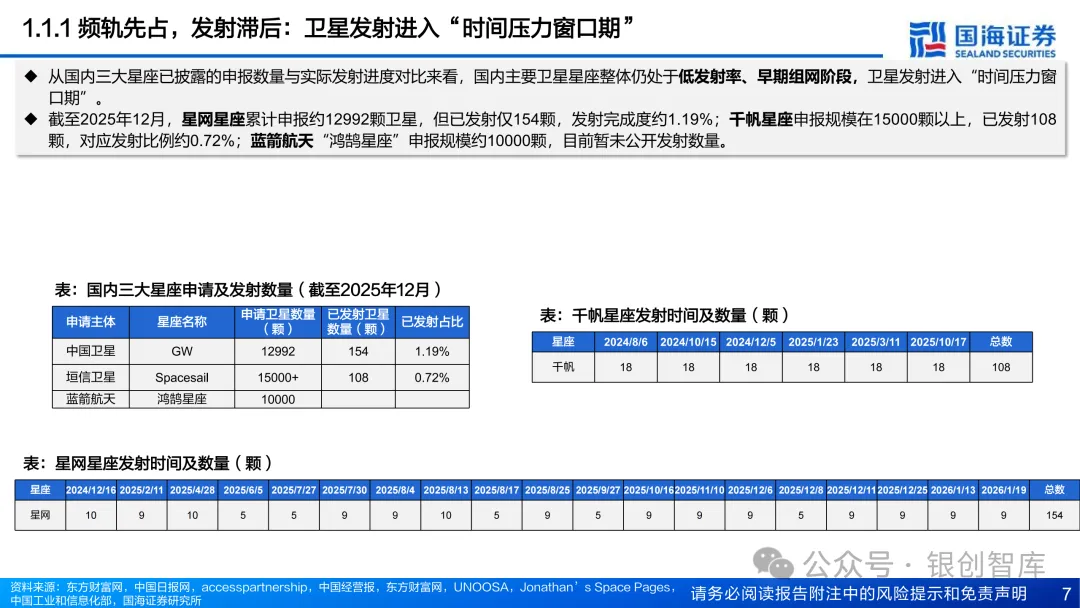Click the table title 表:星网星座发射时间及数量
The image size is (1080, 608).
148,463
